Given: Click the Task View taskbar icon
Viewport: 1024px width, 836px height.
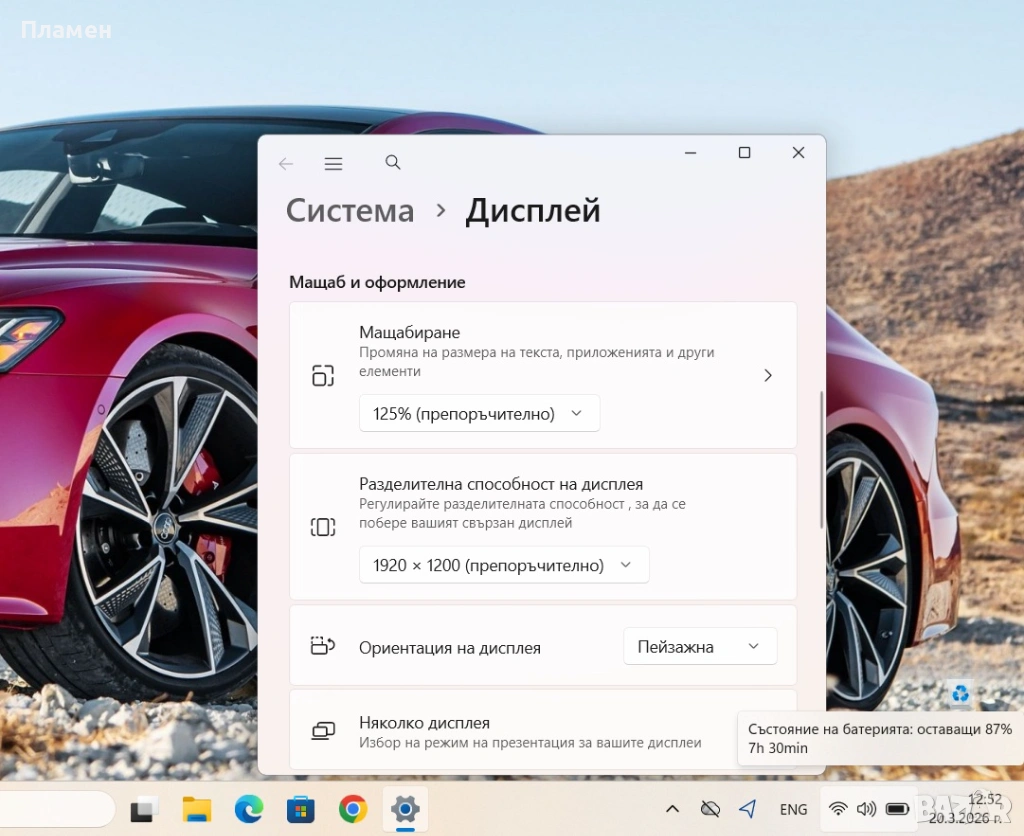Looking at the screenshot, I should [145, 809].
